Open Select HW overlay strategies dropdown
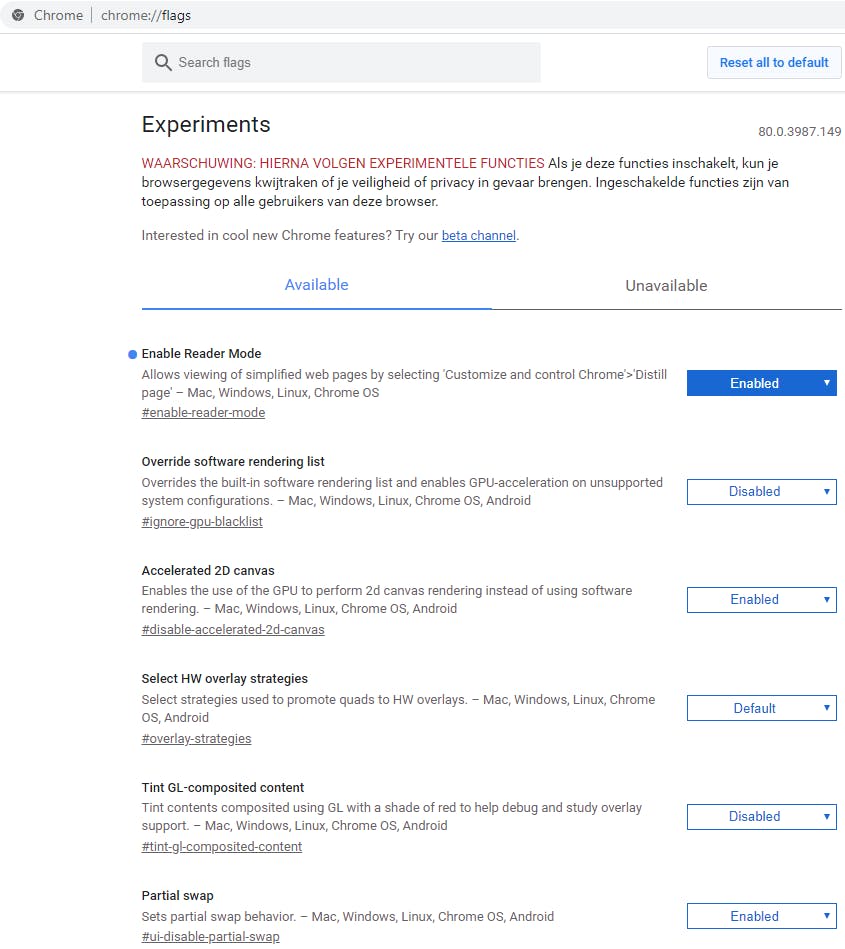 (761, 708)
